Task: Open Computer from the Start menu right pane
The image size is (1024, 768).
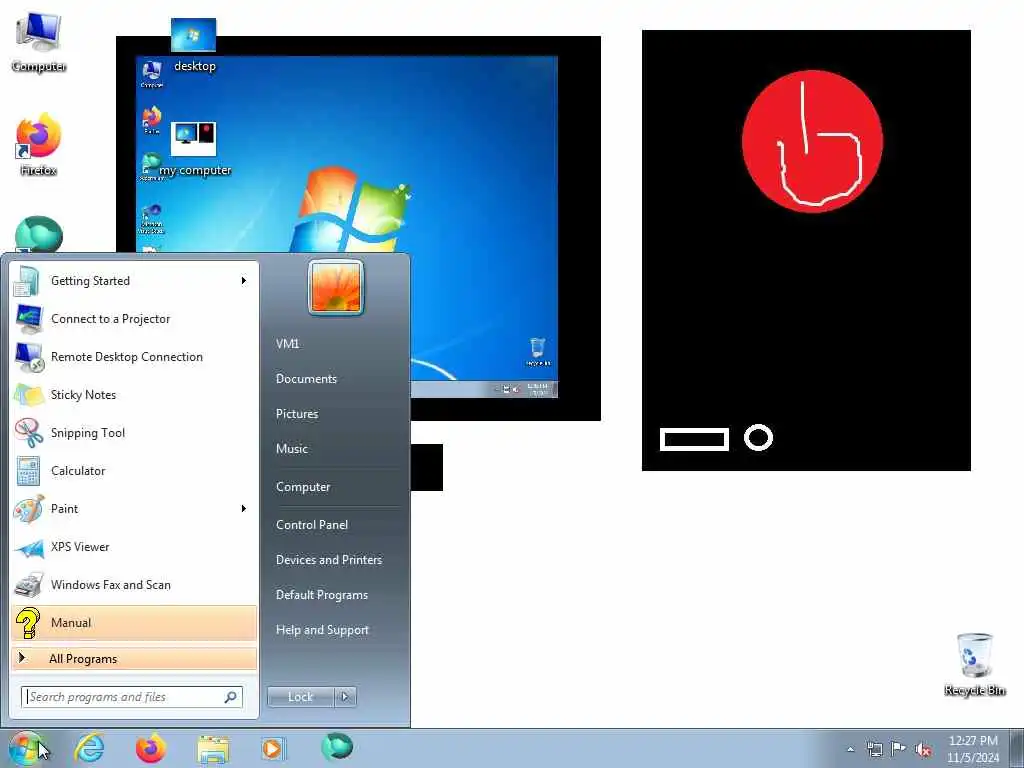Action: point(303,487)
